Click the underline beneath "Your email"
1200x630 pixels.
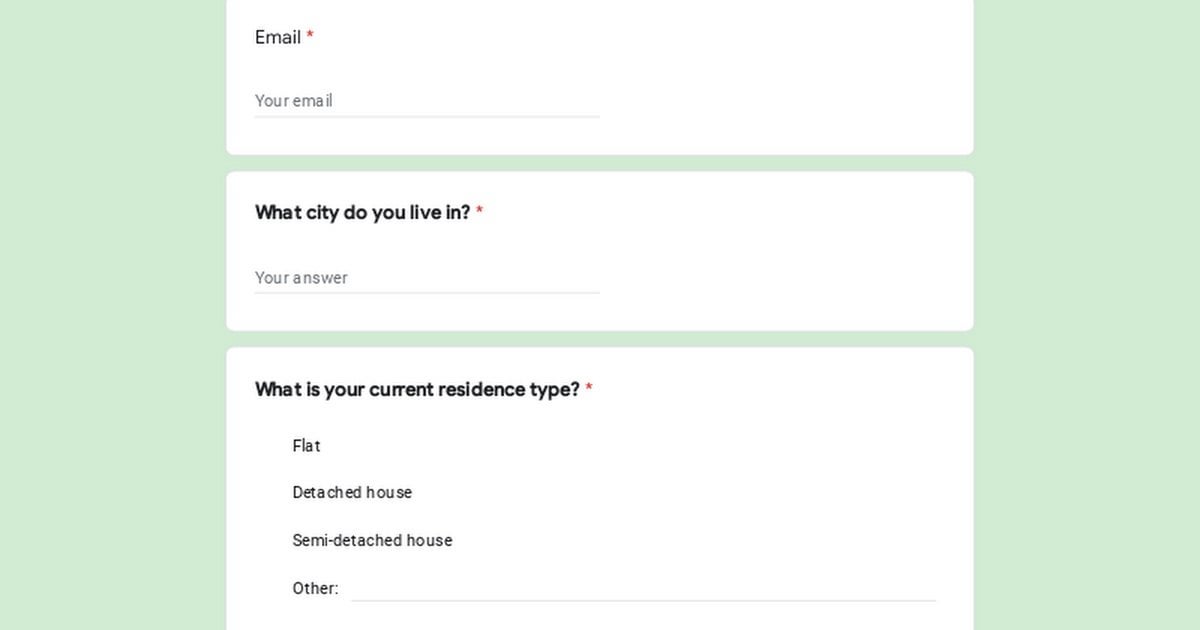point(427,117)
